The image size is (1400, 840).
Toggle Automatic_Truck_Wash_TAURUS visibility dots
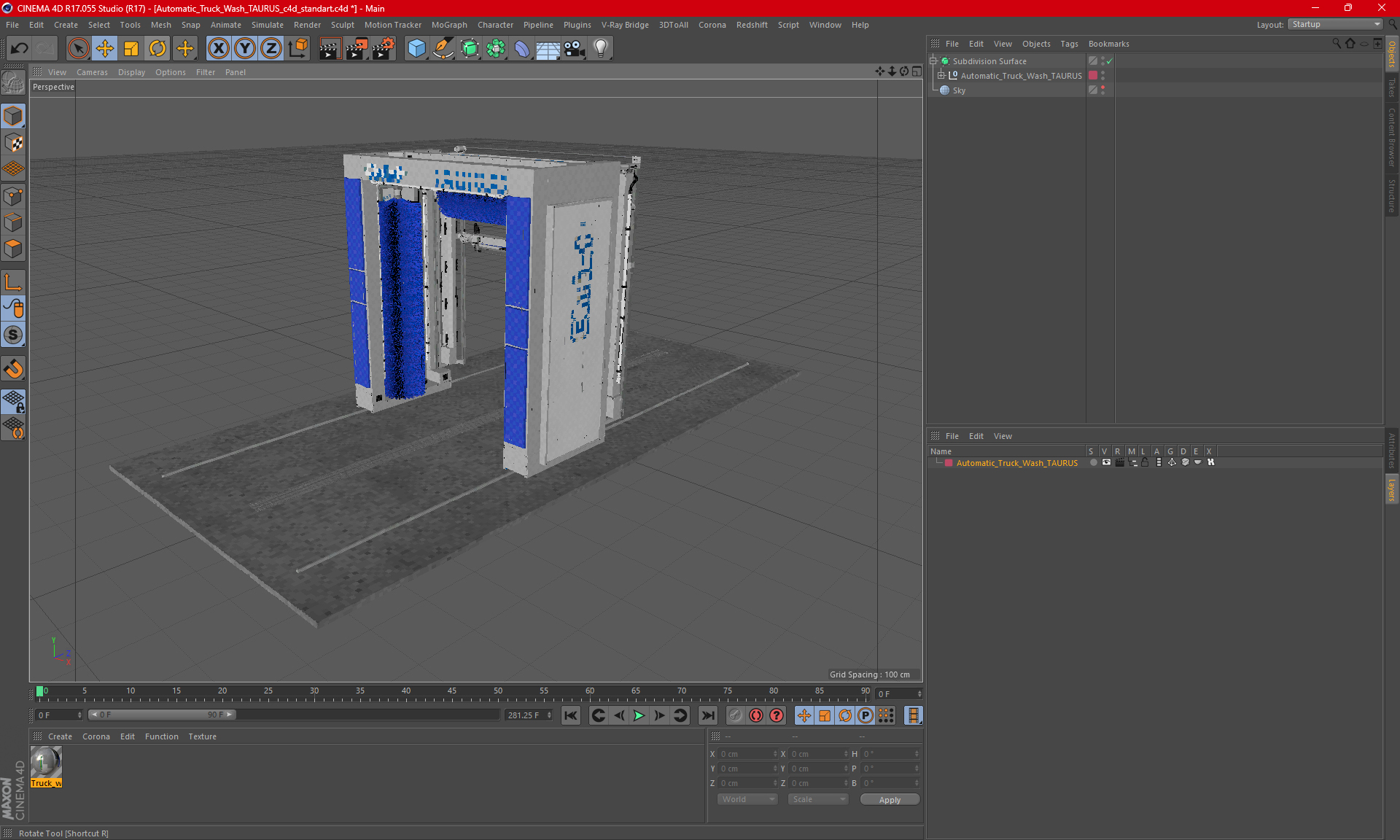(1102, 75)
